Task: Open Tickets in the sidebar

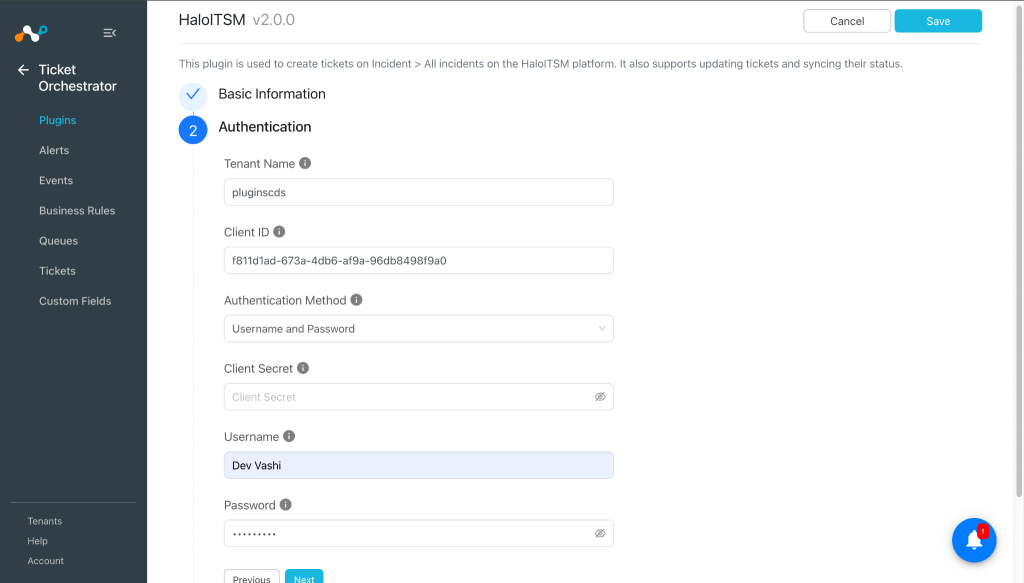Action: [x=57, y=271]
